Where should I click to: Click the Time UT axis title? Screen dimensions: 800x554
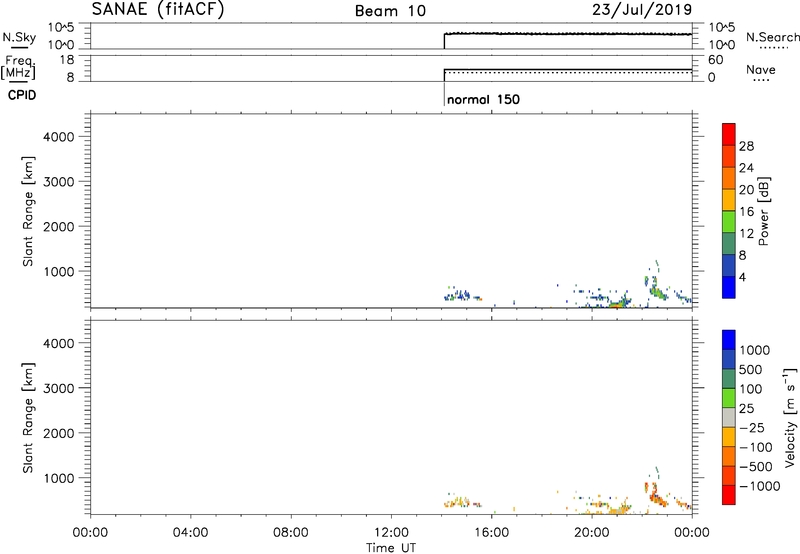point(391,548)
